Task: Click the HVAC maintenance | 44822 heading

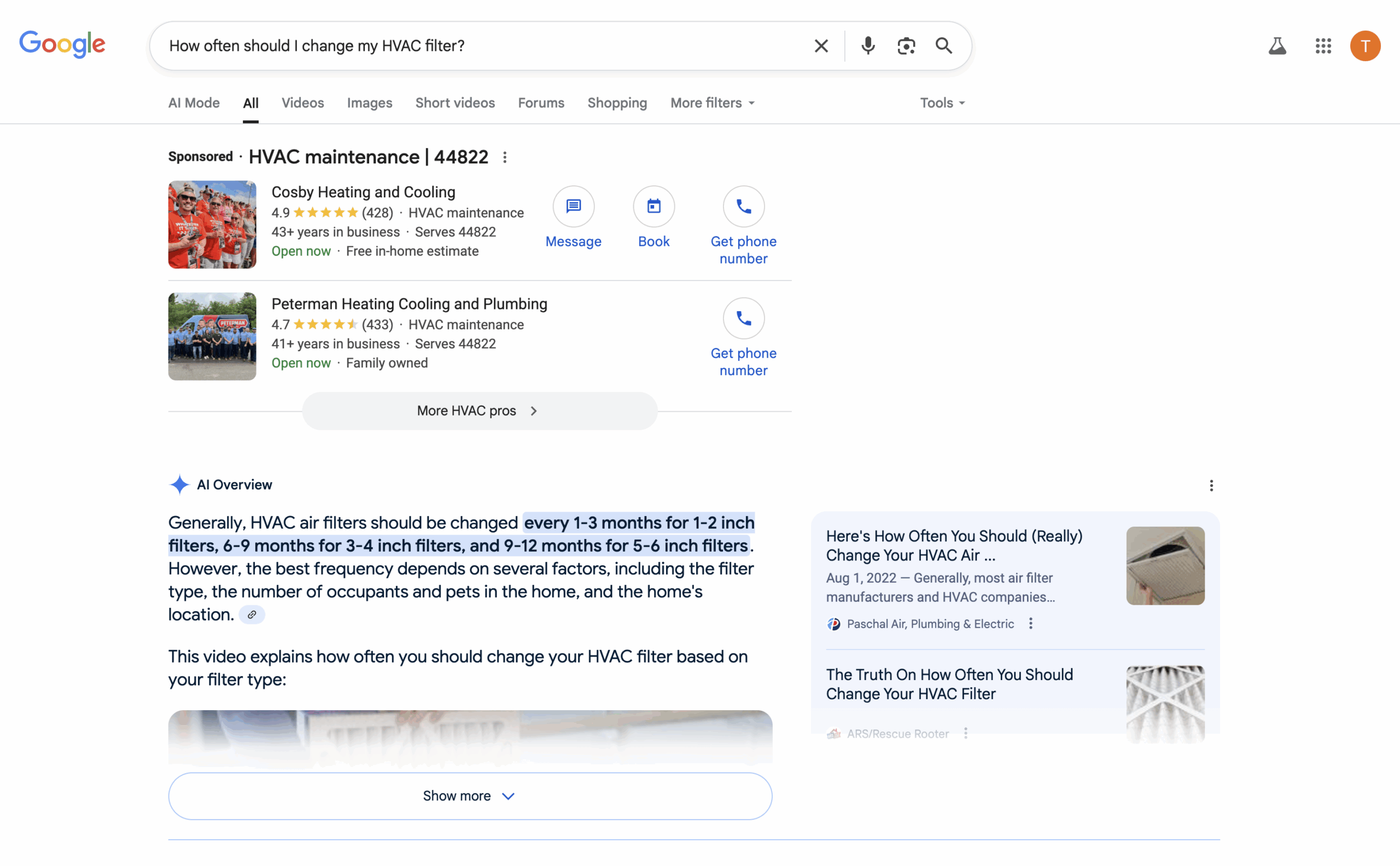Action: tap(367, 157)
